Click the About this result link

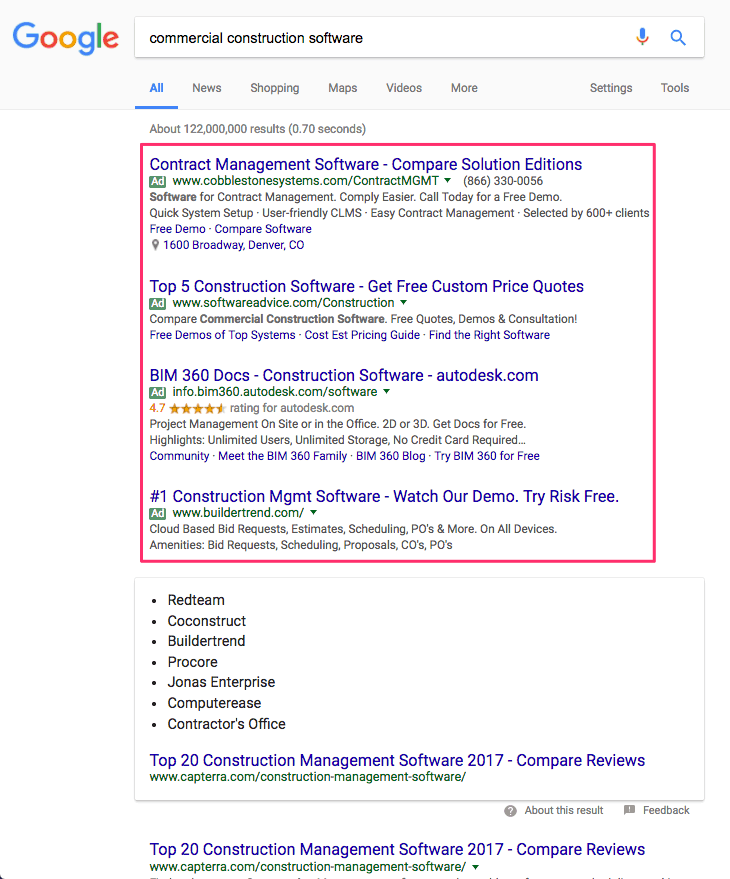coord(563,810)
